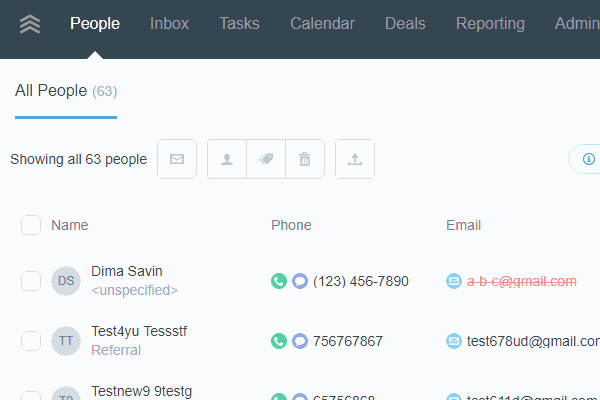
Task: Open the Inbox tab
Action: (x=169, y=24)
